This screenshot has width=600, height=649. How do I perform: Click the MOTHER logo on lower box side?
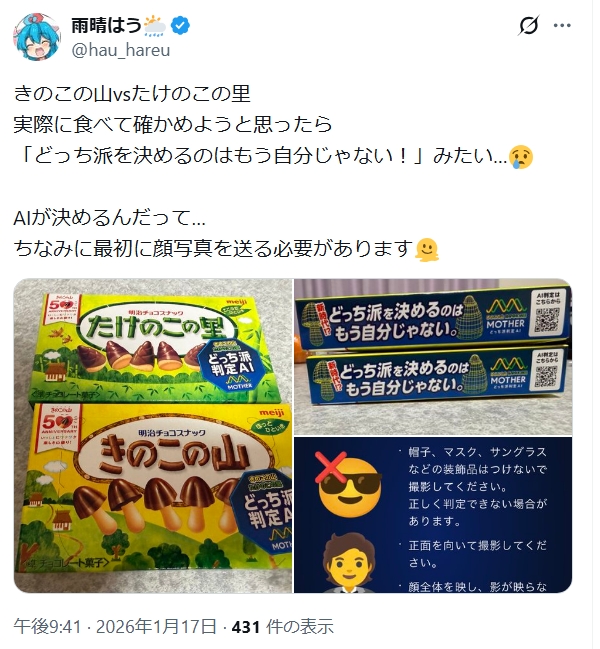(508, 372)
